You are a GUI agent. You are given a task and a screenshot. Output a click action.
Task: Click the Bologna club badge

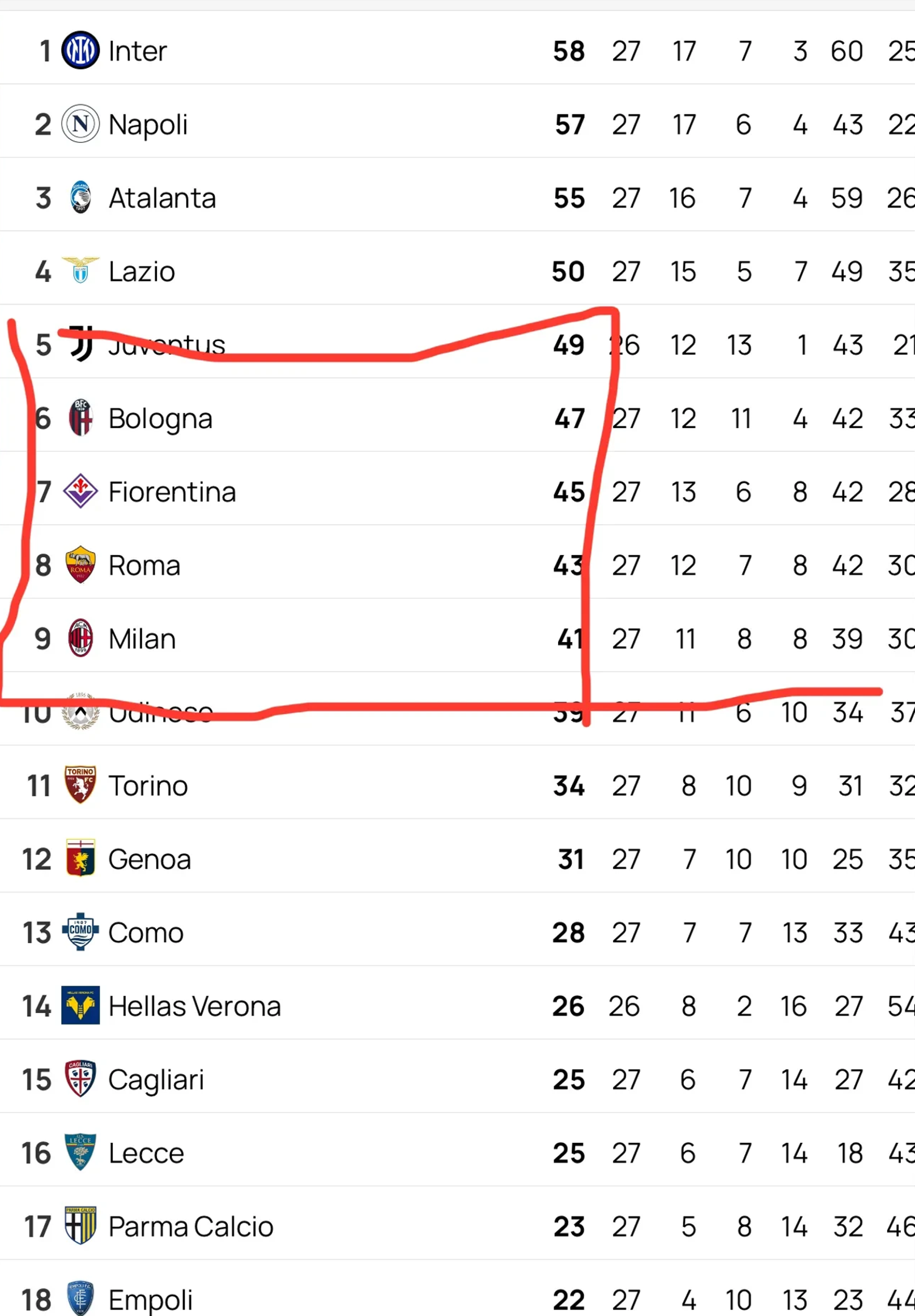pyautogui.click(x=80, y=418)
